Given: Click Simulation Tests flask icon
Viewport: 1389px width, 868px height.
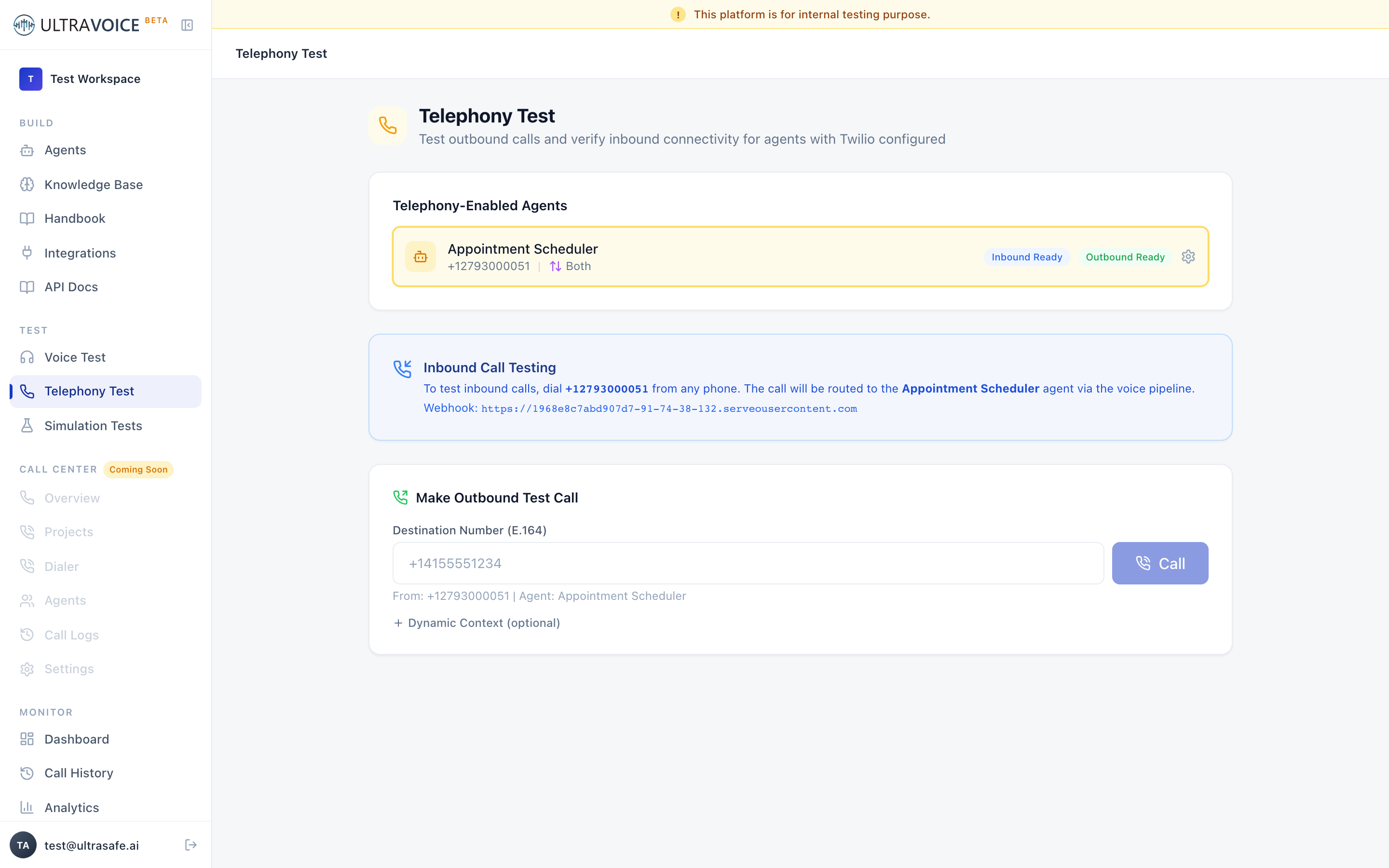Looking at the screenshot, I should click(x=27, y=425).
